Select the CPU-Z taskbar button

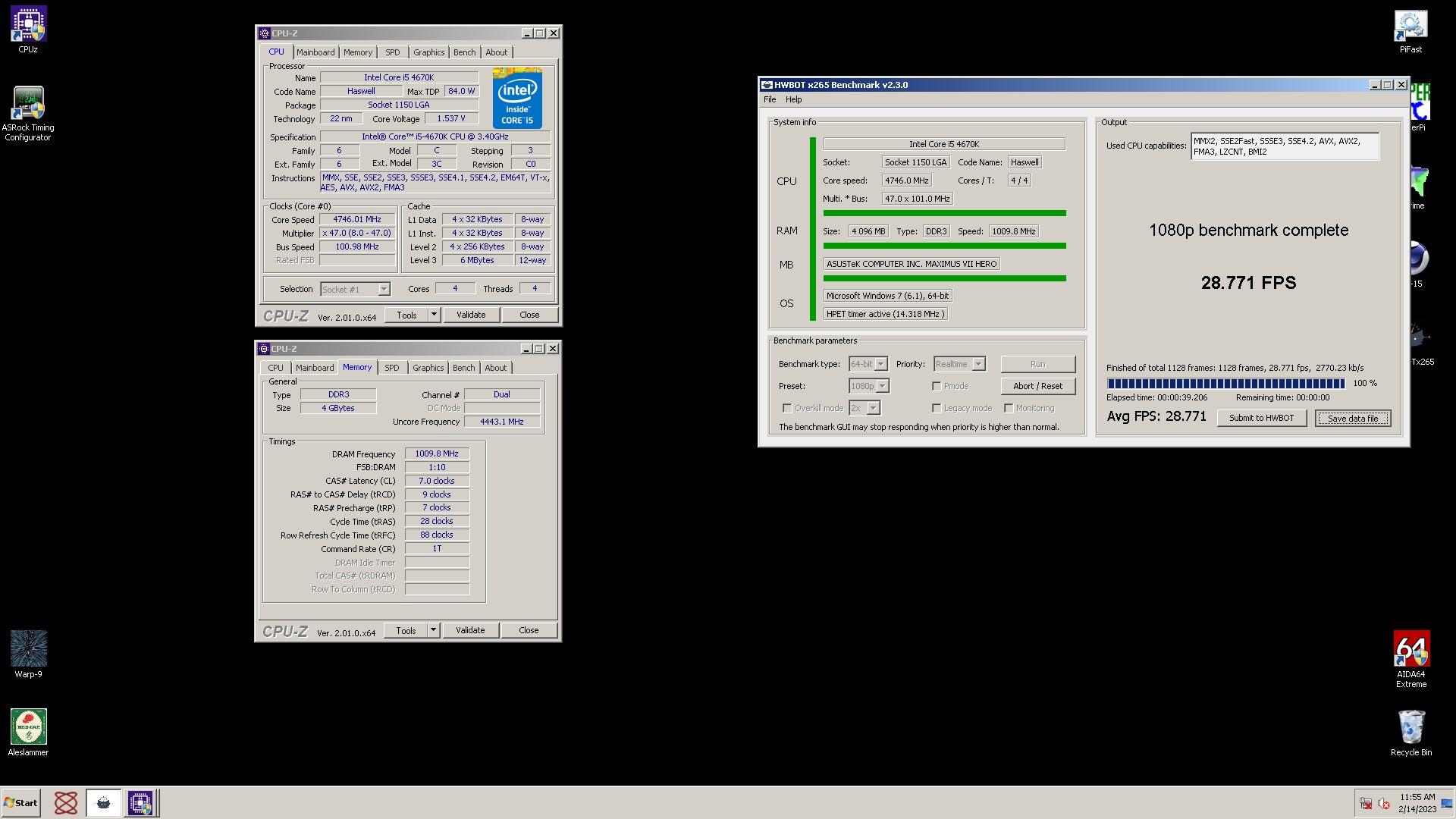pos(140,803)
